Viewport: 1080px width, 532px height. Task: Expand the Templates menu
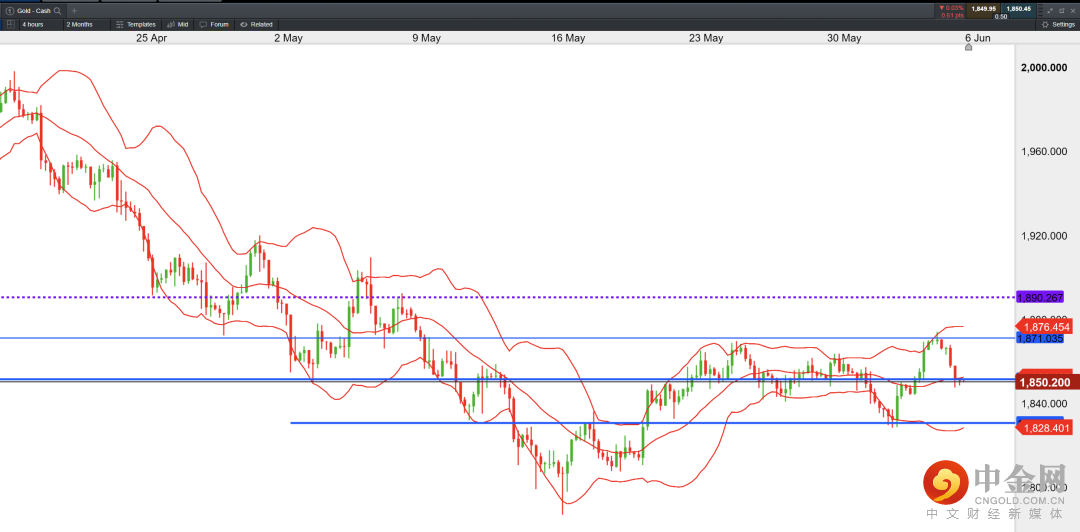click(x=135, y=23)
